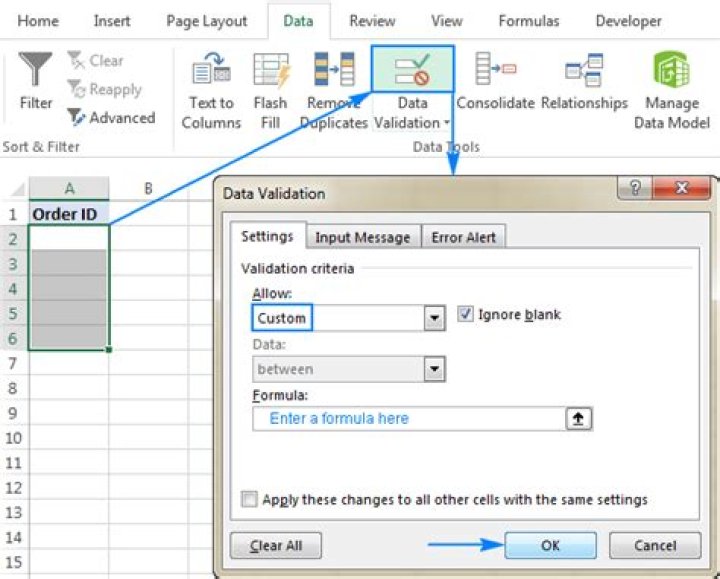Run Flash Fill from the ribbon

(271, 70)
